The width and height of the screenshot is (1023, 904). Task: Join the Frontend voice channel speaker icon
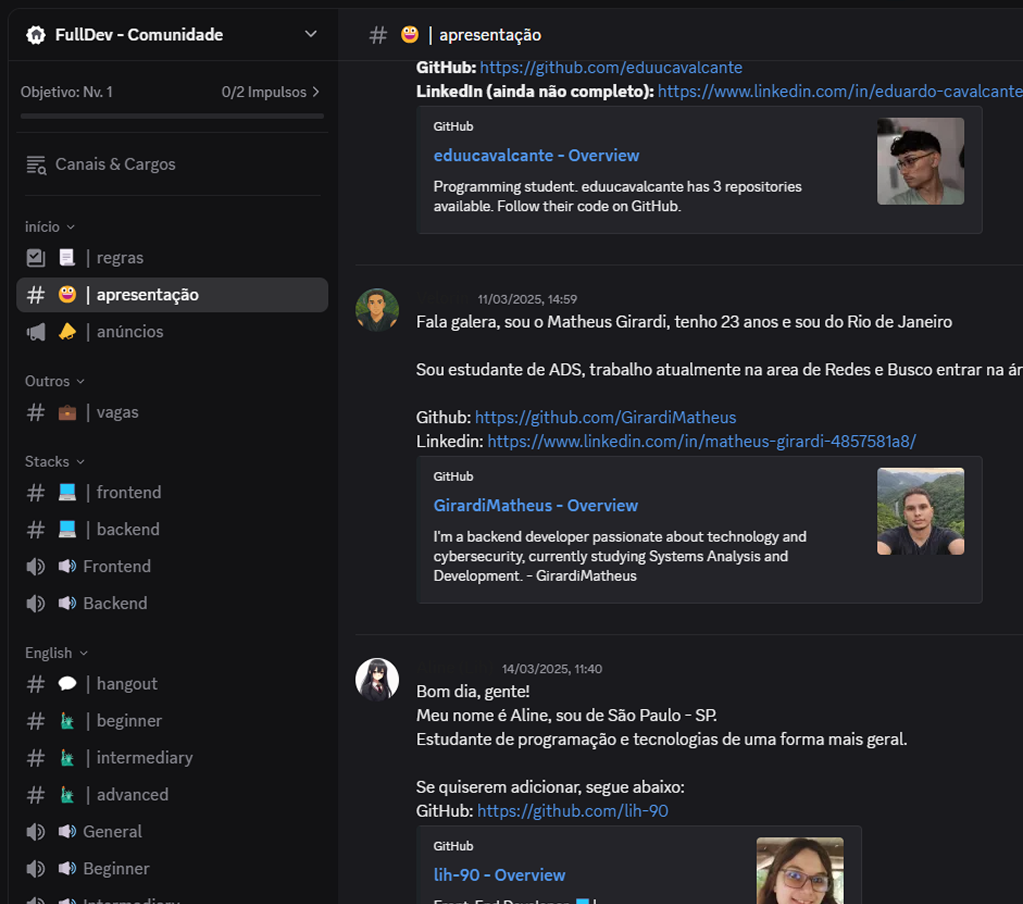[x=36, y=567]
